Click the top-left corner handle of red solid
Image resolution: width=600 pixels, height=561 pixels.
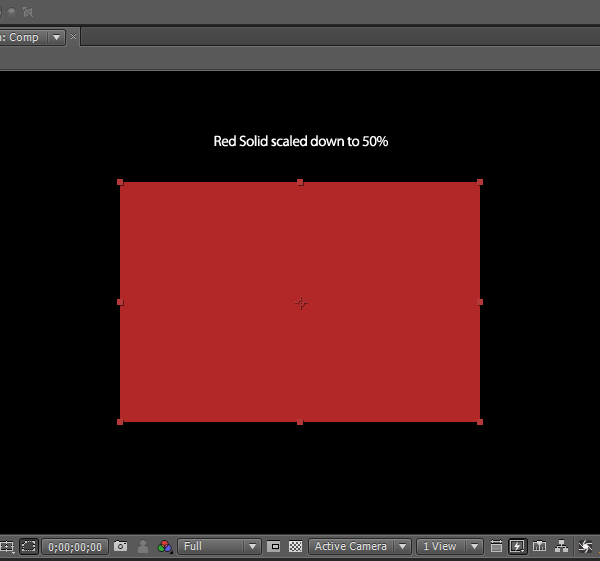coord(120,182)
